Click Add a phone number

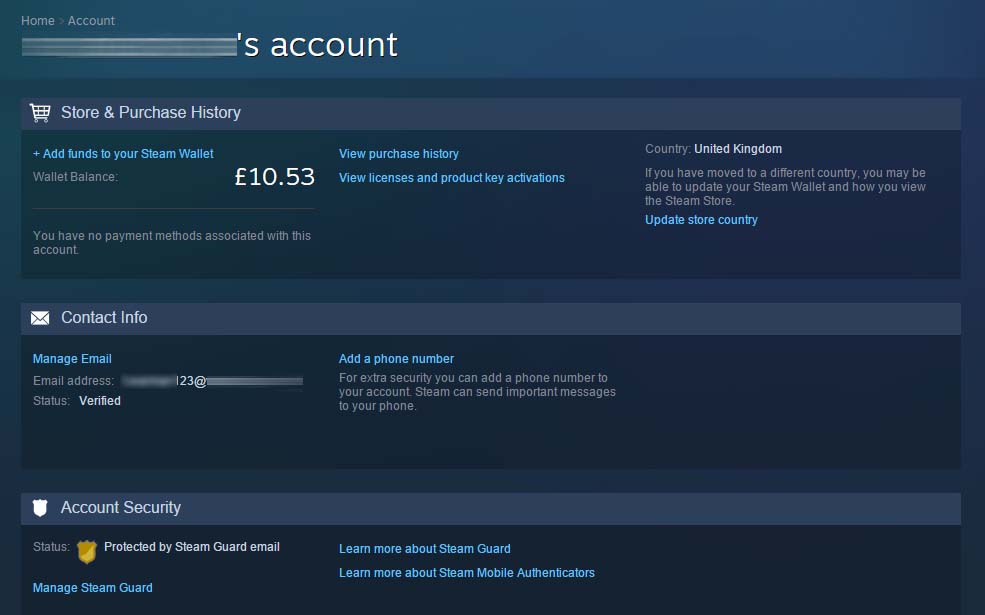396,359
